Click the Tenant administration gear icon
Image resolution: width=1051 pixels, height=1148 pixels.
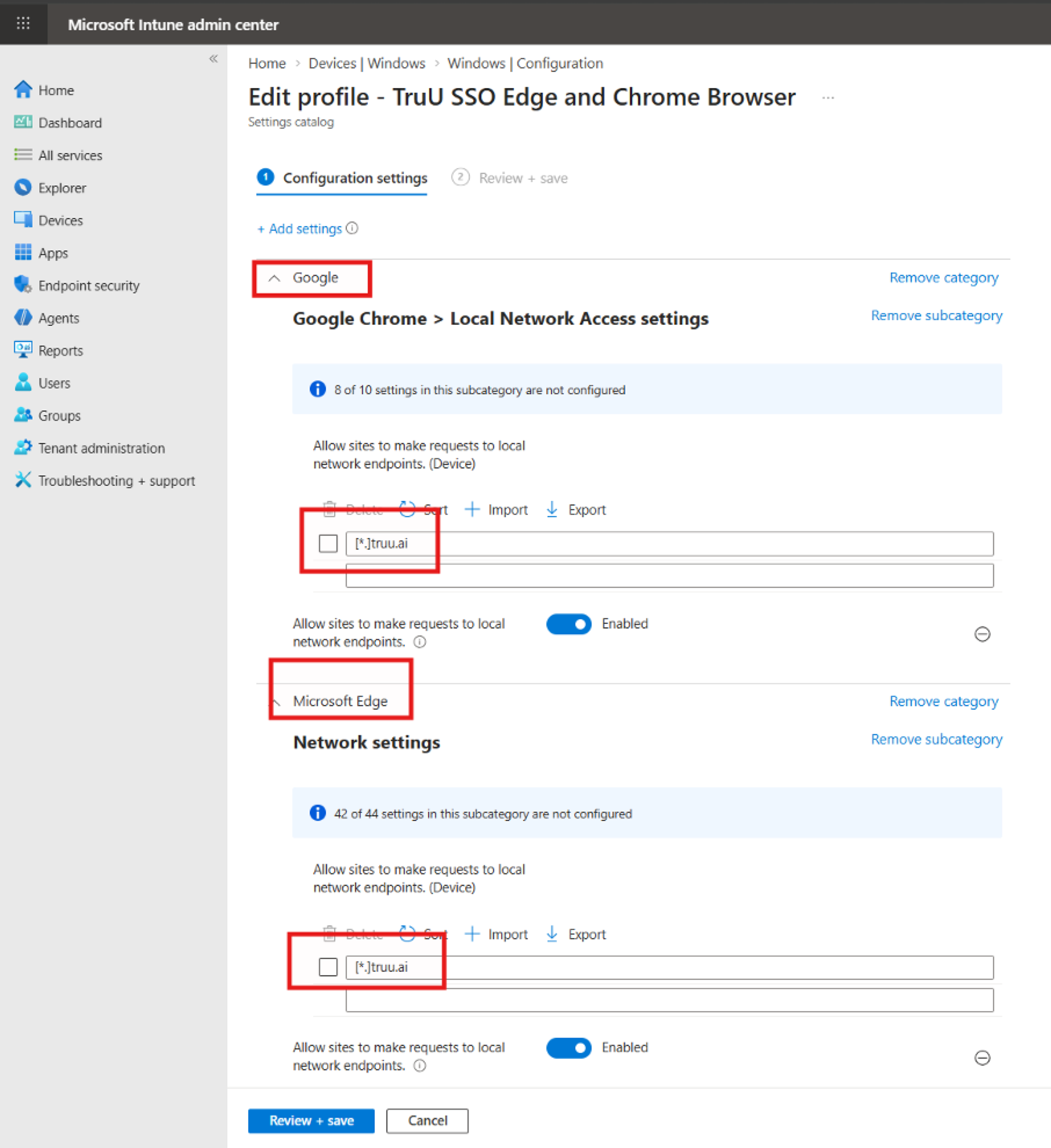coord(23,447)
